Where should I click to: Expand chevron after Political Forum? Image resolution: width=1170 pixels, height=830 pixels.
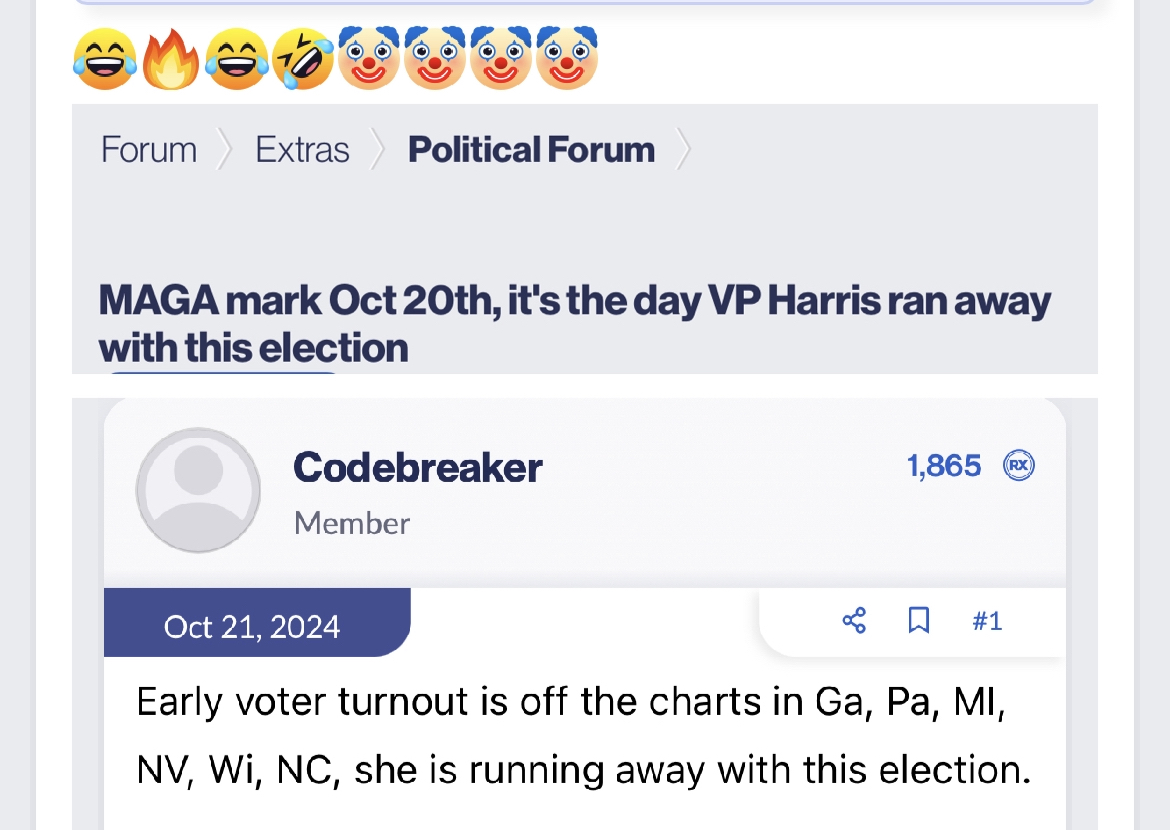click(684, 150)
